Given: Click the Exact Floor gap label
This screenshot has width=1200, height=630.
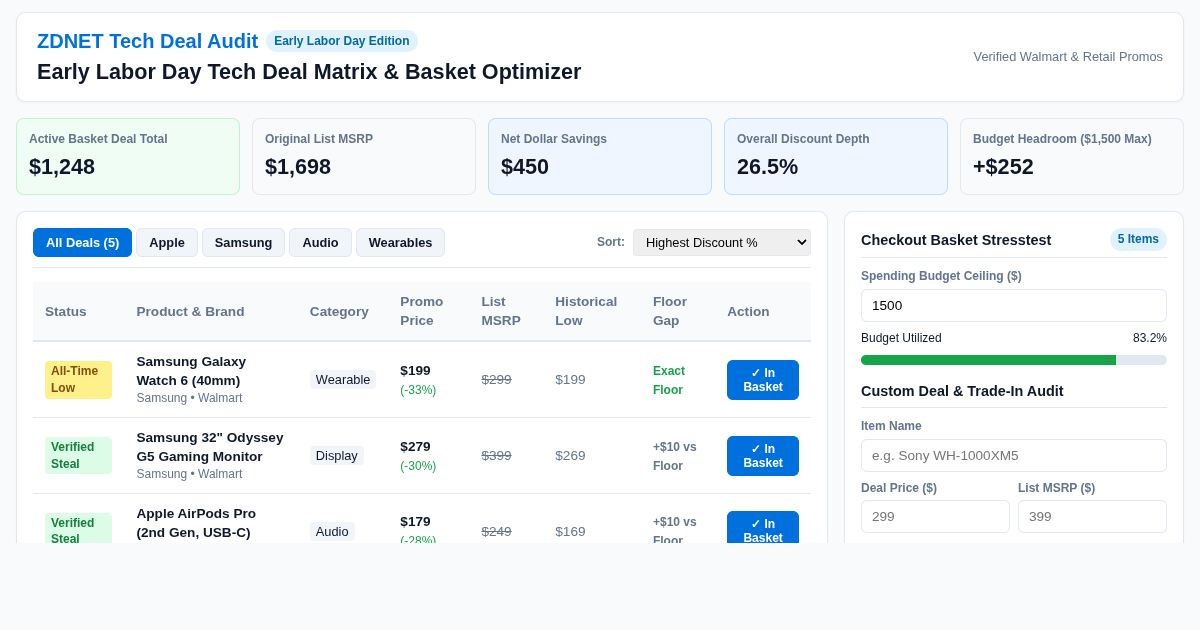Looking at the screenshot, I should click(x=669, y=380).
